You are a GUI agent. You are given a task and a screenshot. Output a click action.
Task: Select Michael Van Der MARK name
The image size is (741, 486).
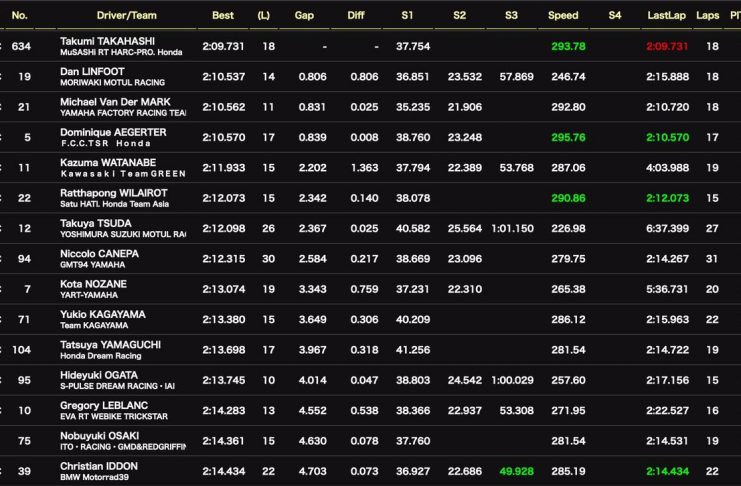coord(115,102)
